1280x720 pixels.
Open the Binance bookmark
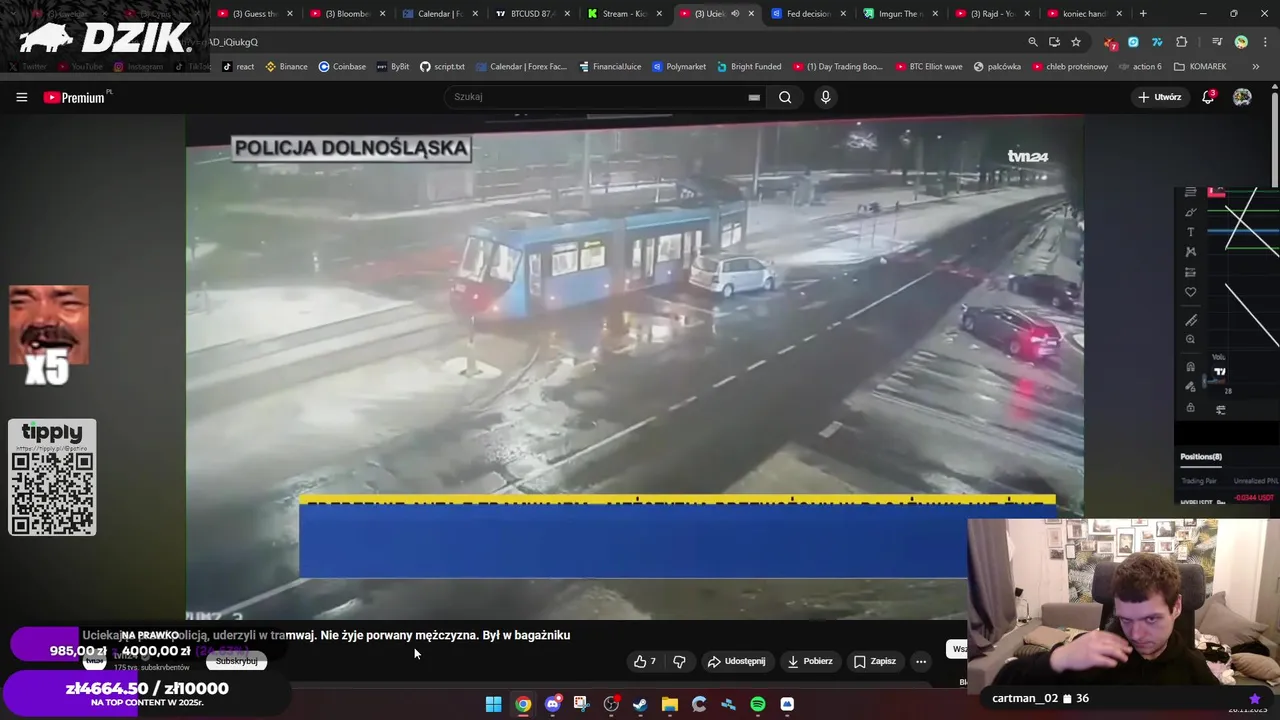[286, 66]
